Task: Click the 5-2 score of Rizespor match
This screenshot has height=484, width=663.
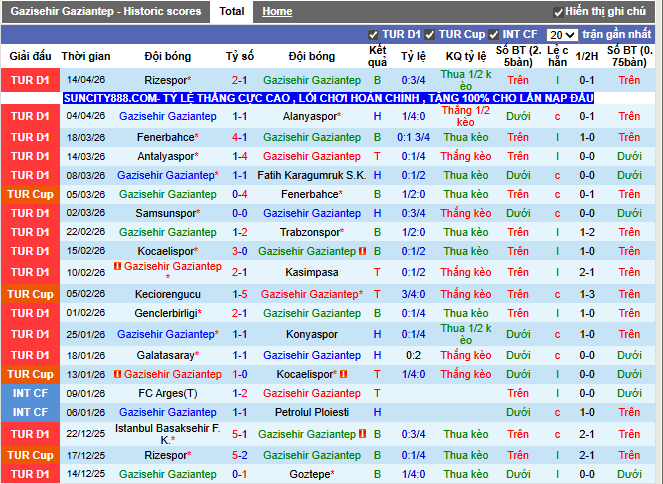Action: pos(240,455)
